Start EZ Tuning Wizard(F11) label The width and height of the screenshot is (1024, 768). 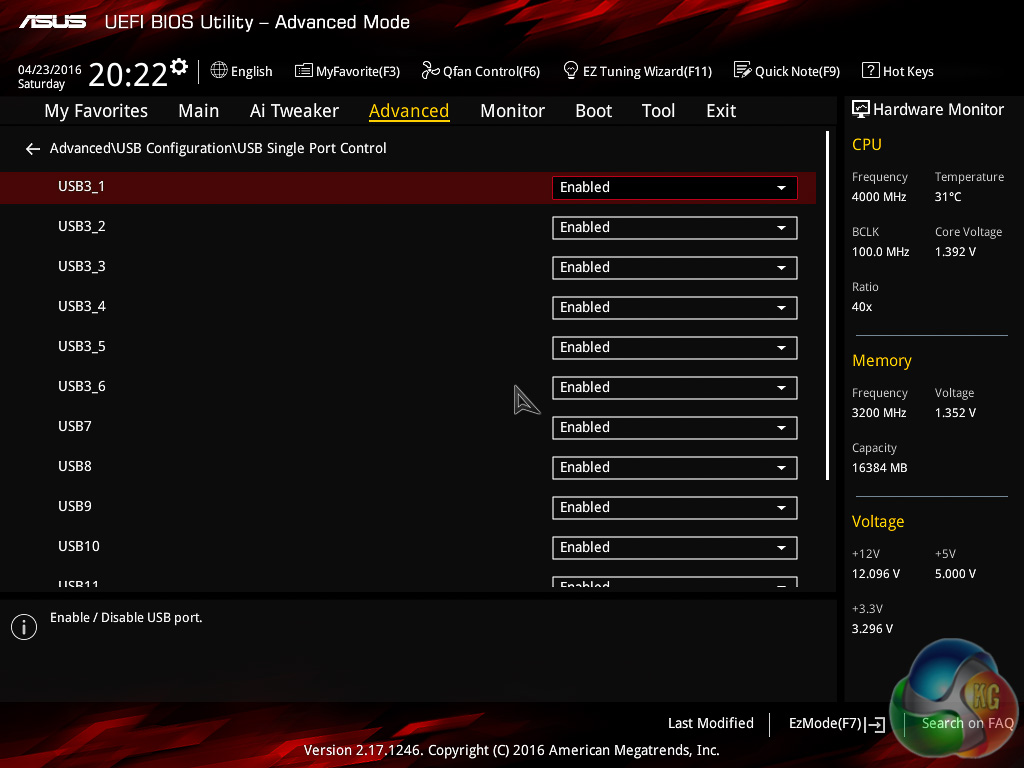pyautogui.click(x=647, y=71)
